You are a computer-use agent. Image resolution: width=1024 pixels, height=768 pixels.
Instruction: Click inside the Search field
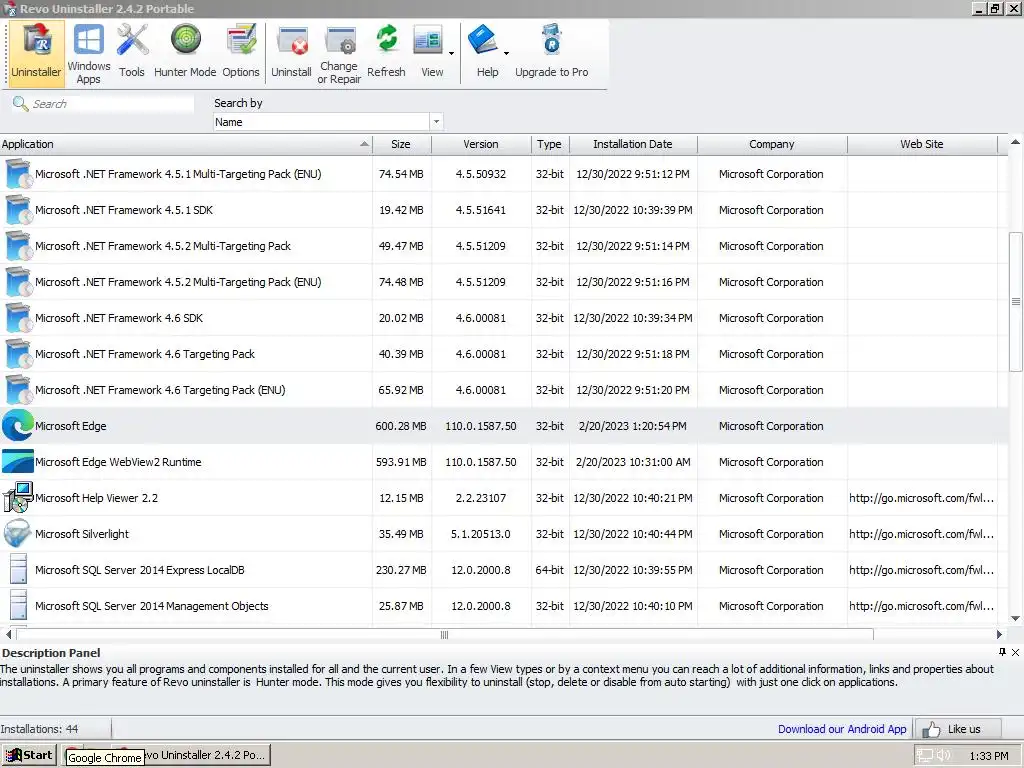(111, 104)
